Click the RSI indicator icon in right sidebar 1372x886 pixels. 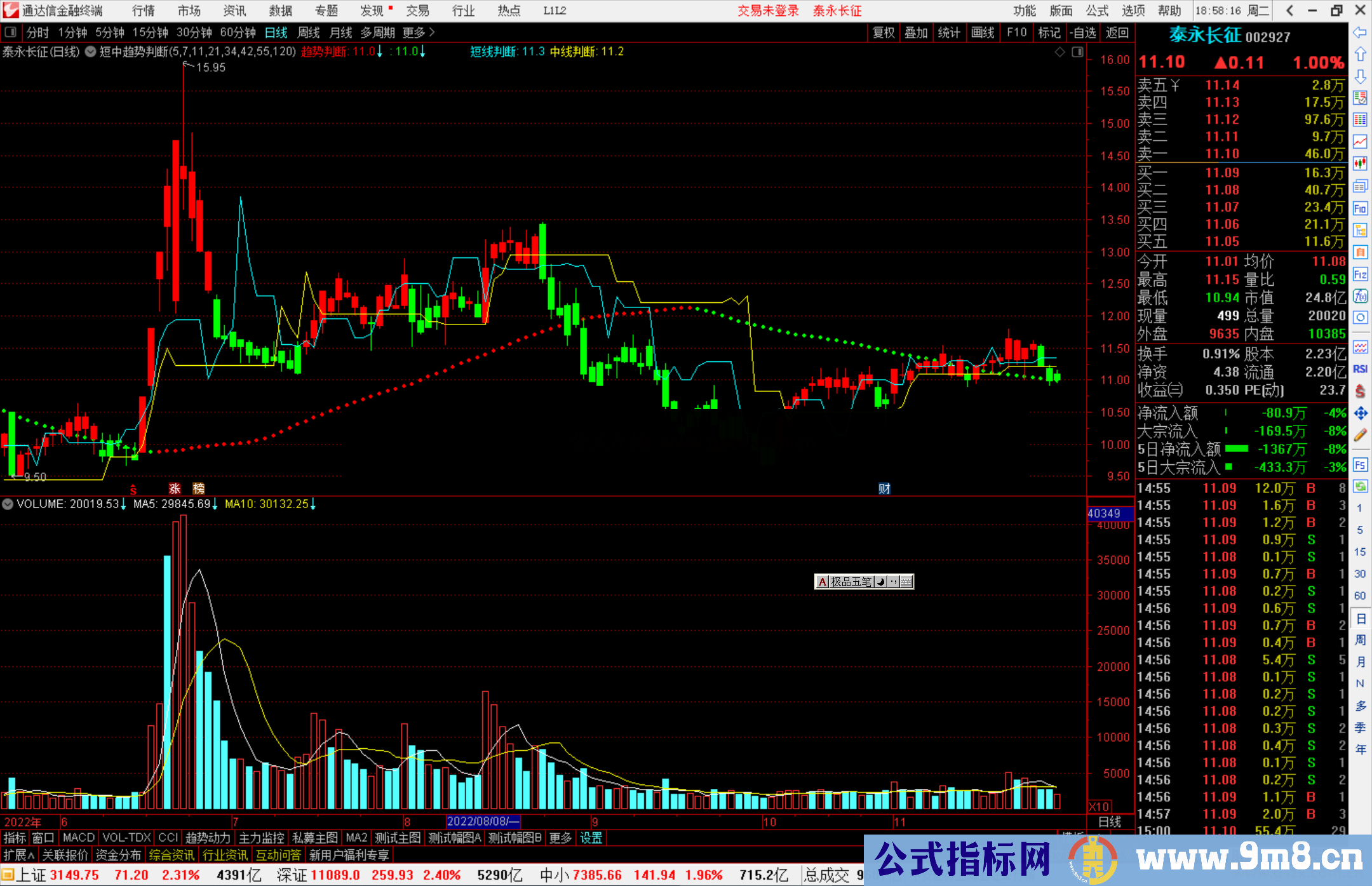[1360, 369]
